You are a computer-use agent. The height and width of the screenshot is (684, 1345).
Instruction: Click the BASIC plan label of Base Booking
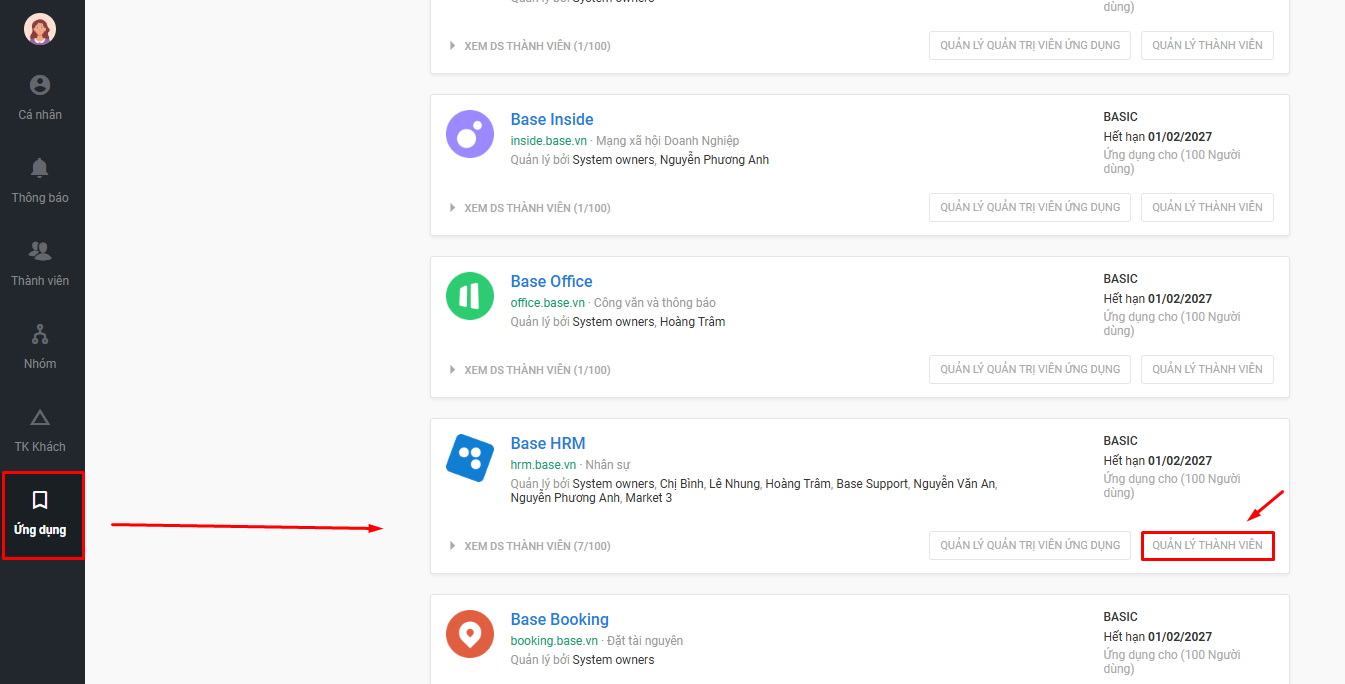tap(1120, 617)
